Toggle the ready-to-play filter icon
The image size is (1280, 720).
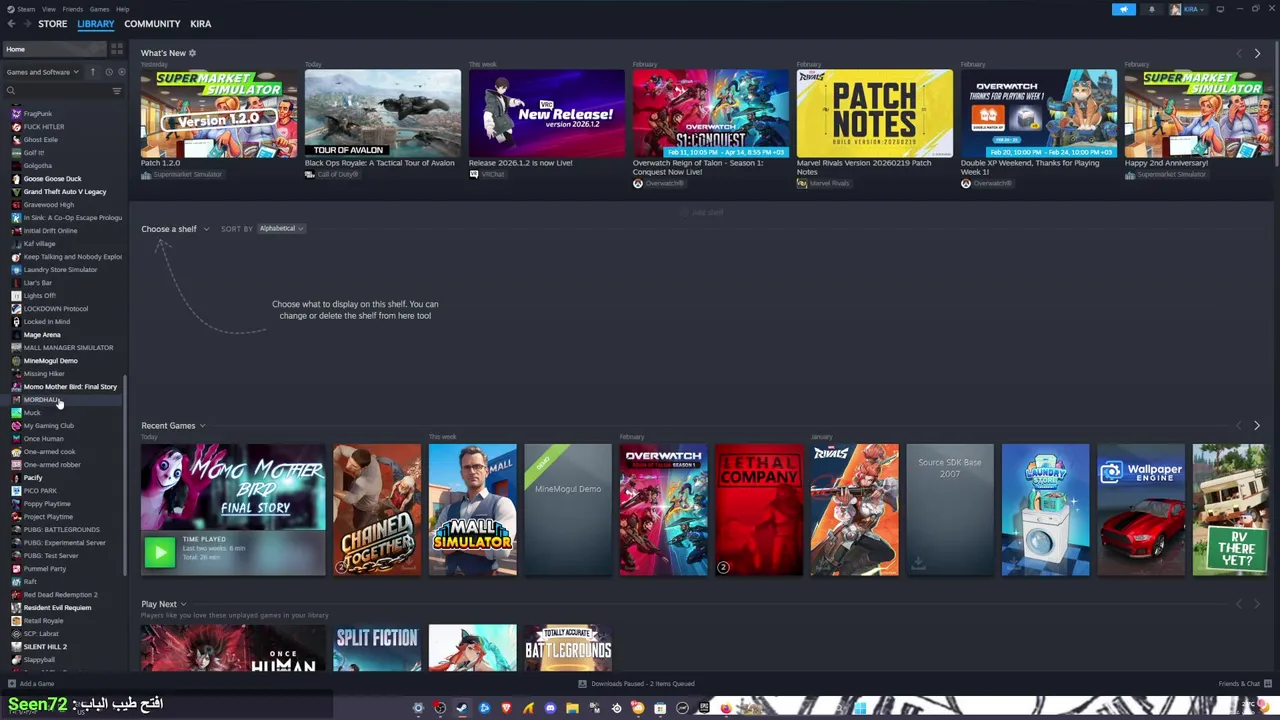pyautogui.click(x=122, y=72)
